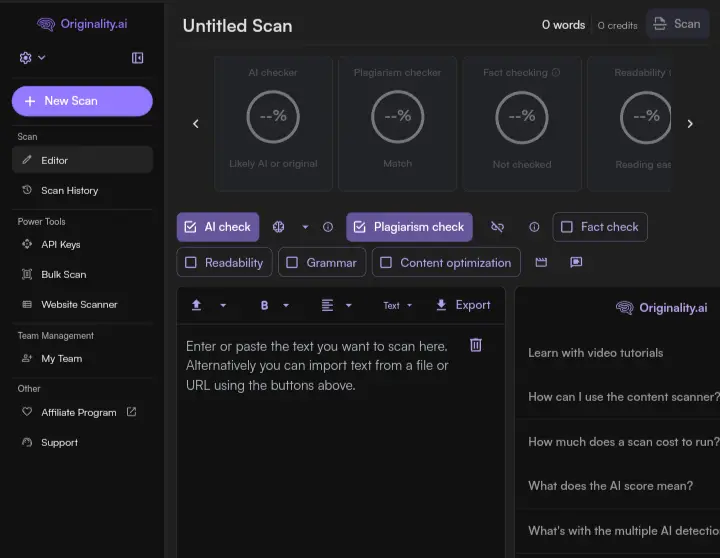Click the Originality.ai logo in sidebar
The width and height of the screenshot is (720, 558).
82,24
